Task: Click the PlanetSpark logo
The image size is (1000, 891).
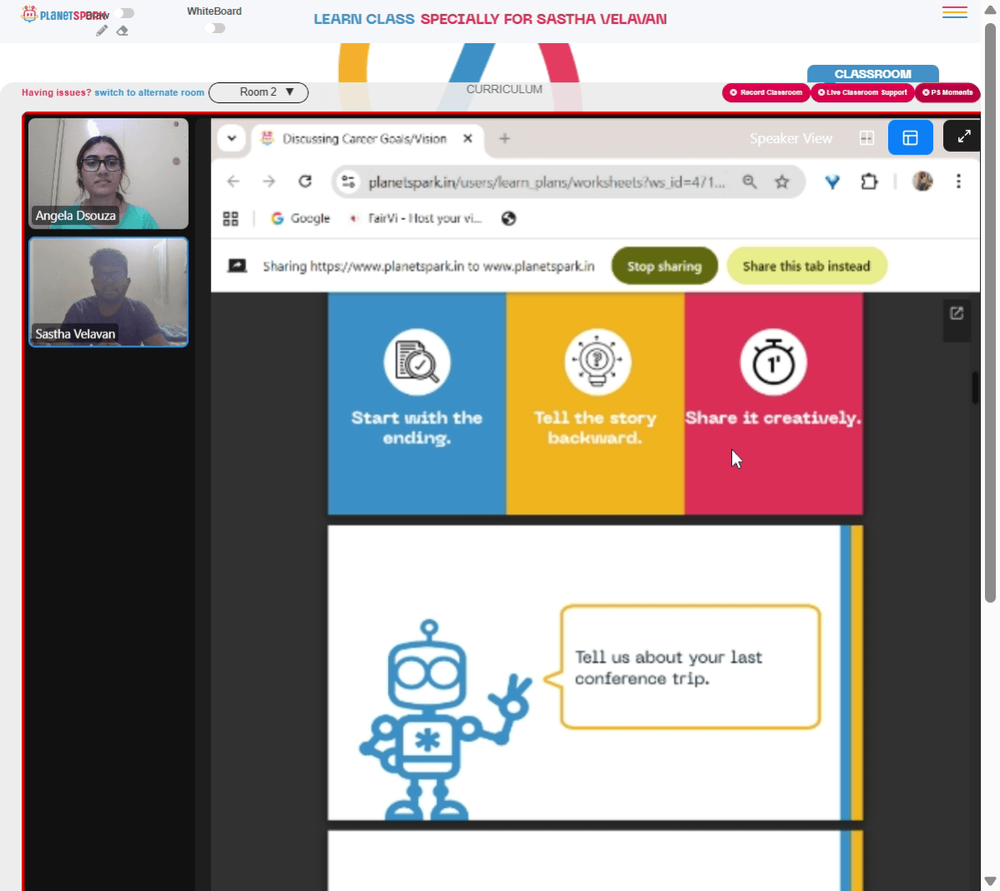Action: click(x=61, y=14)
